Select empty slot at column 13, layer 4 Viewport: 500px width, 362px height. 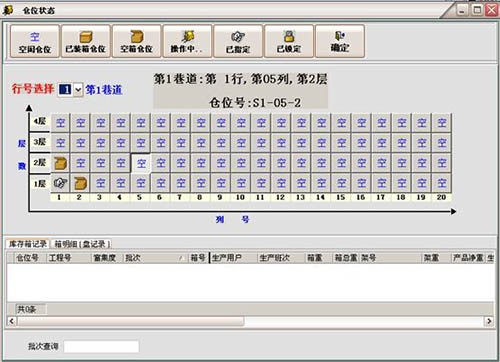tap(301, 123)
